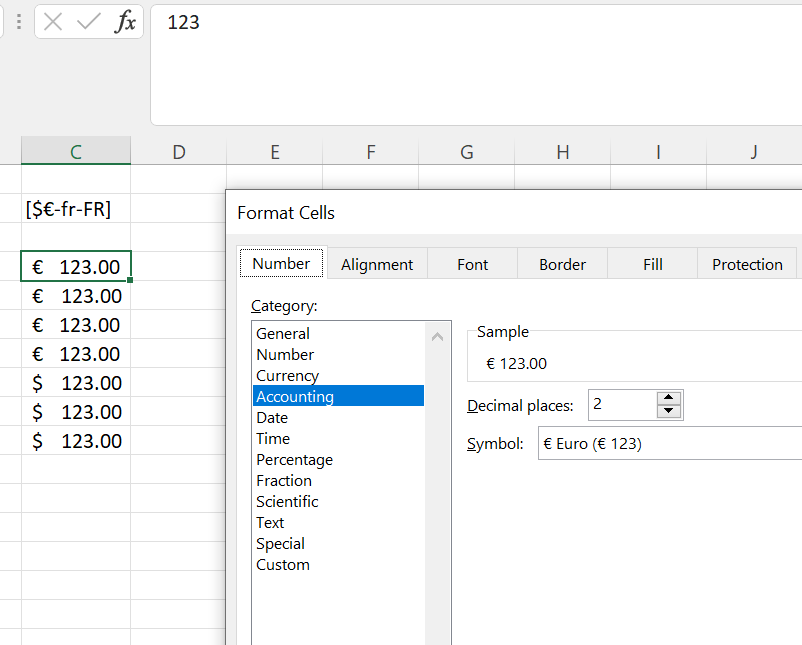
Task: Select Time in the Category list
Action: pos(339,438)
